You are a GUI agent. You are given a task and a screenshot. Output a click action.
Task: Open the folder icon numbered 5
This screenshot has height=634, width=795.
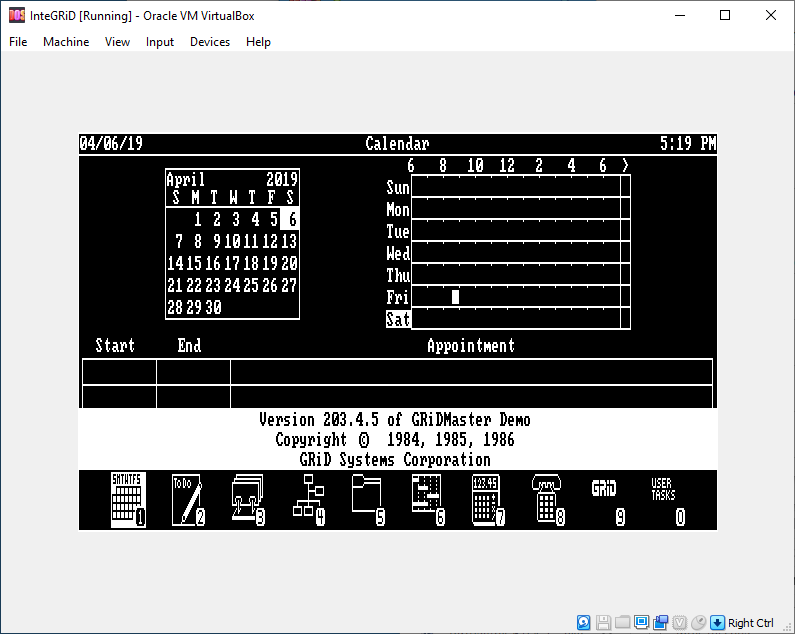click(367, 499)
